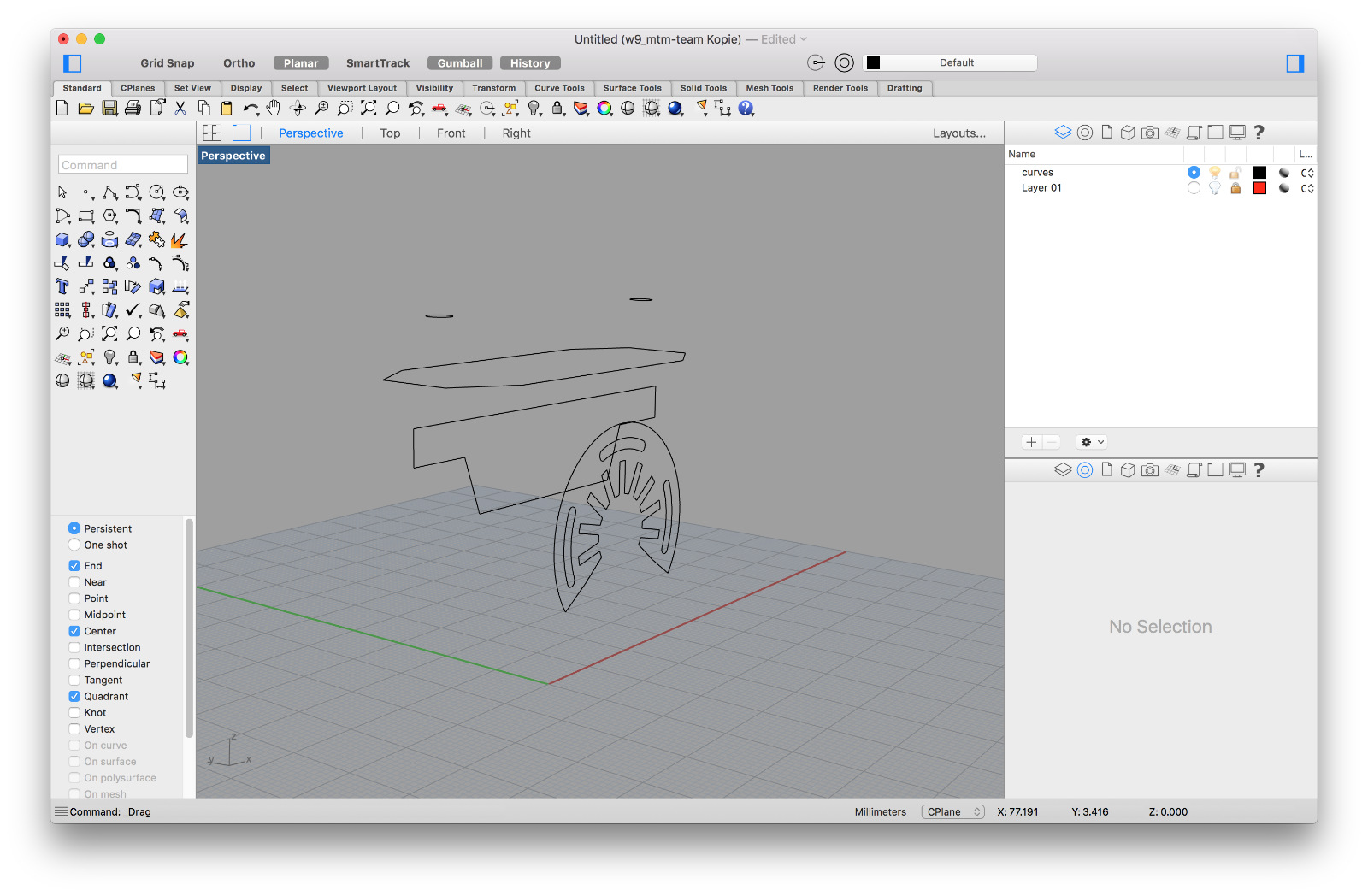Enable the Intersection object snap
This screenshot has height=896, width=1368.
(74, 647)
